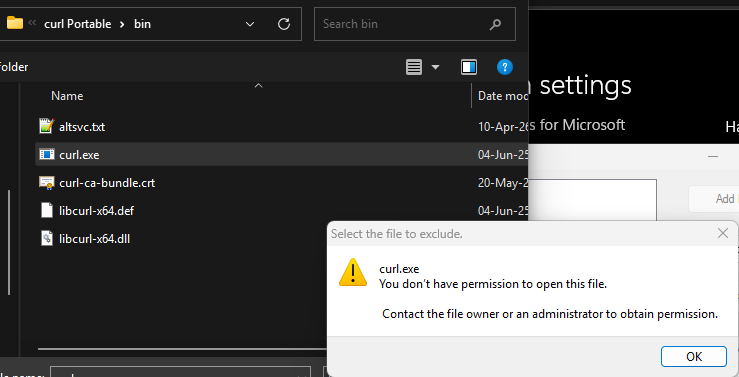
Task: Click the curl.exe date 04-Jun-25 cell
Action: click(502, 155)
